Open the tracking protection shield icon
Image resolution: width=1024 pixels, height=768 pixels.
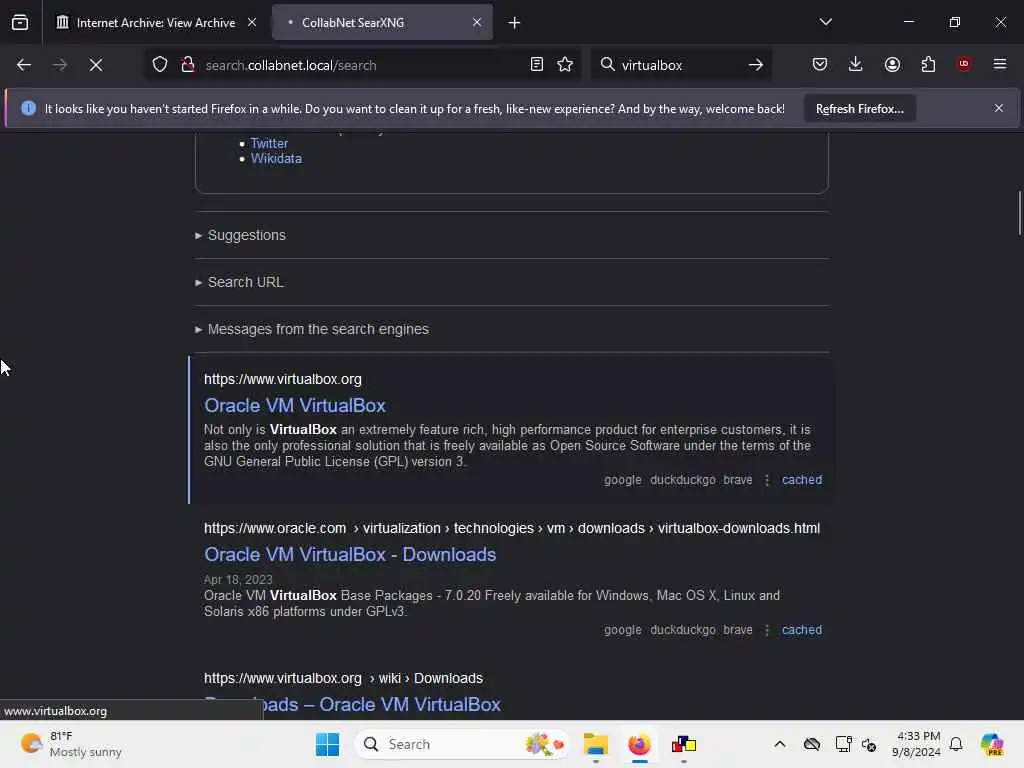coord(160,65)
